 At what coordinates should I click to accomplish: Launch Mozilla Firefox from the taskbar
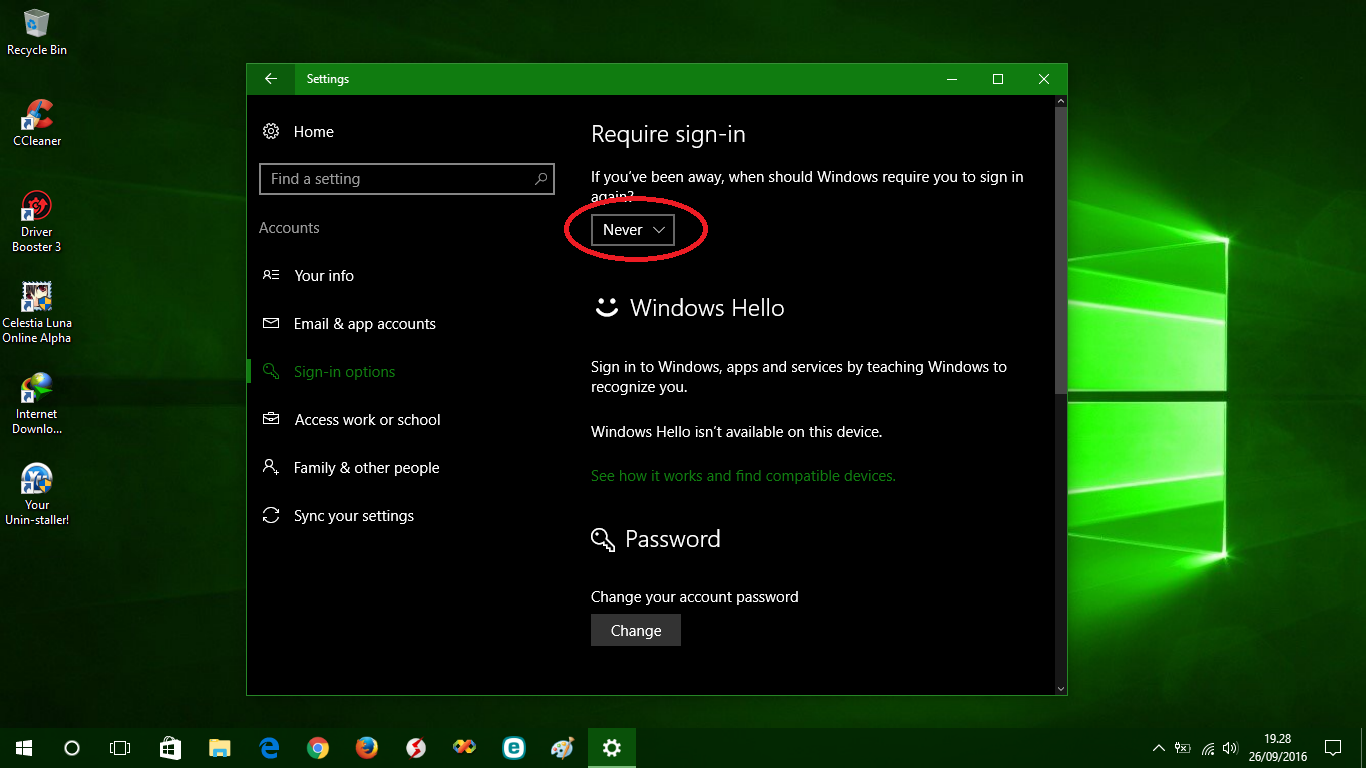pos(366,747)
